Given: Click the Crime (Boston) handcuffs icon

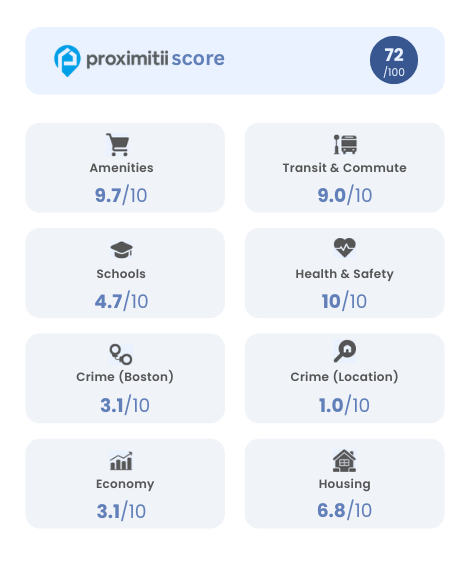Looking at the screenshot, I should click(x=121, y=354).
